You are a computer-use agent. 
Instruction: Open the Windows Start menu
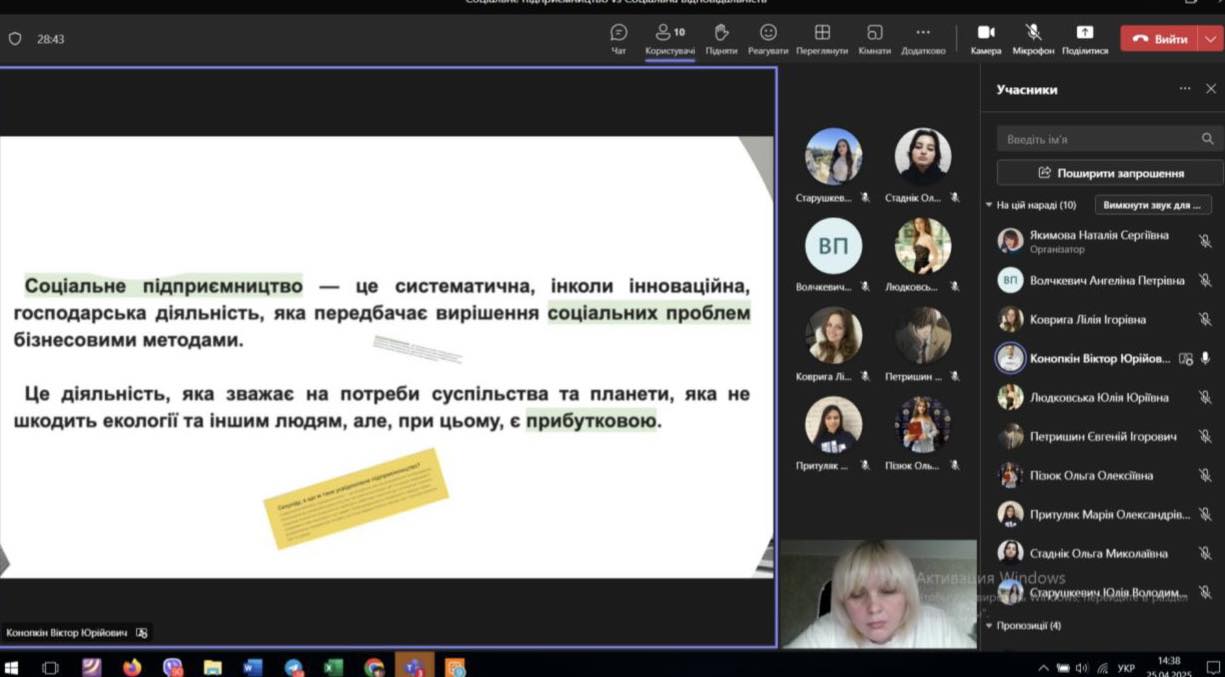[x=12, y=666]
